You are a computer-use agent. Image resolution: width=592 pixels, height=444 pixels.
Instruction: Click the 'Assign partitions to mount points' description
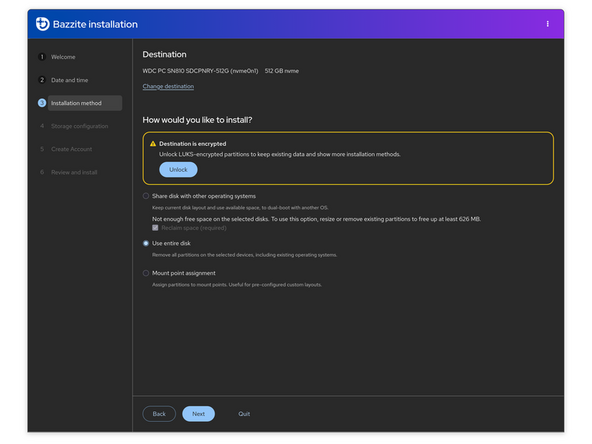[x=237, y=285]
